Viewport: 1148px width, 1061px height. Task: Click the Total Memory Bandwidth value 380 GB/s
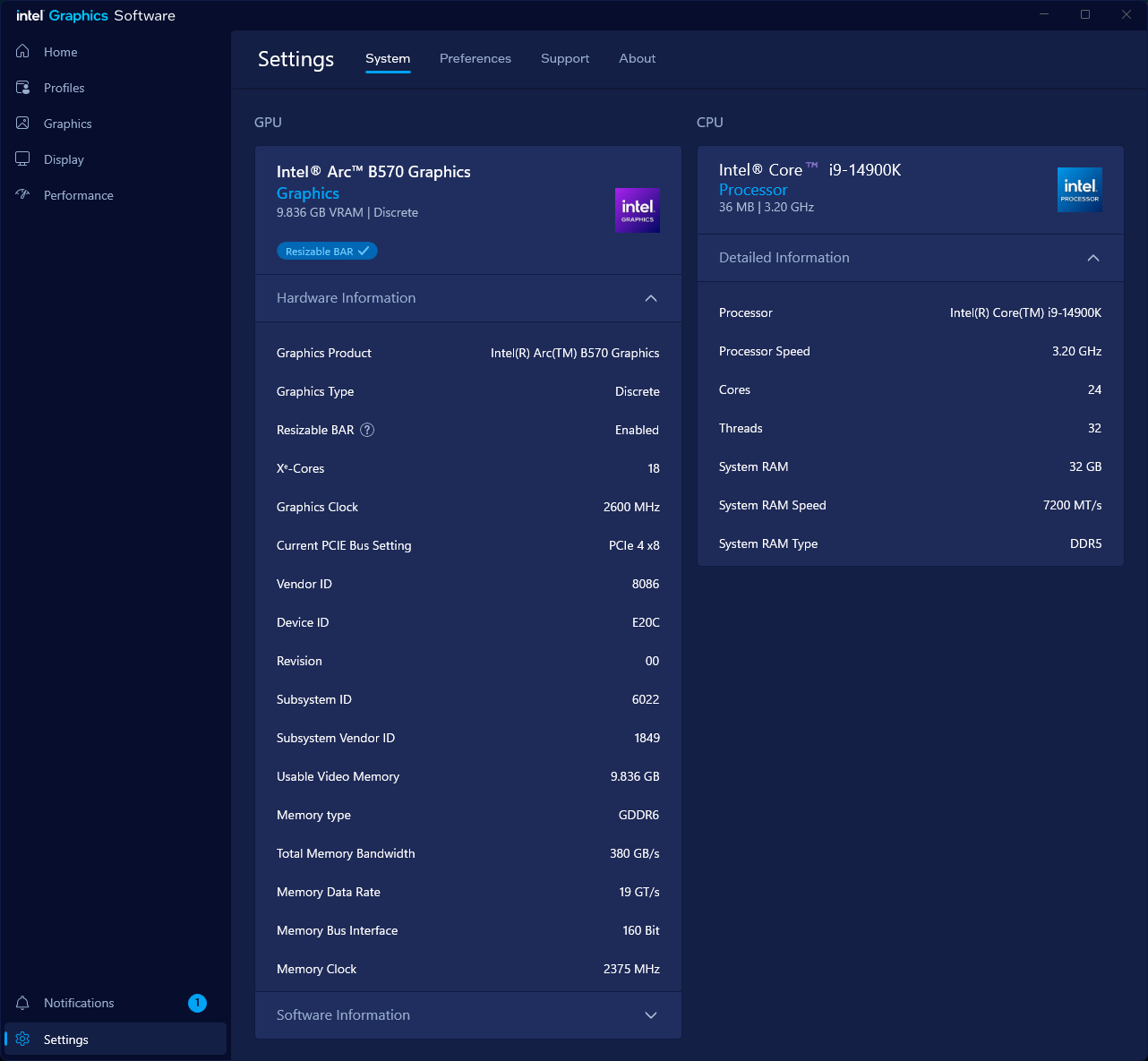[x=635, y=853]
